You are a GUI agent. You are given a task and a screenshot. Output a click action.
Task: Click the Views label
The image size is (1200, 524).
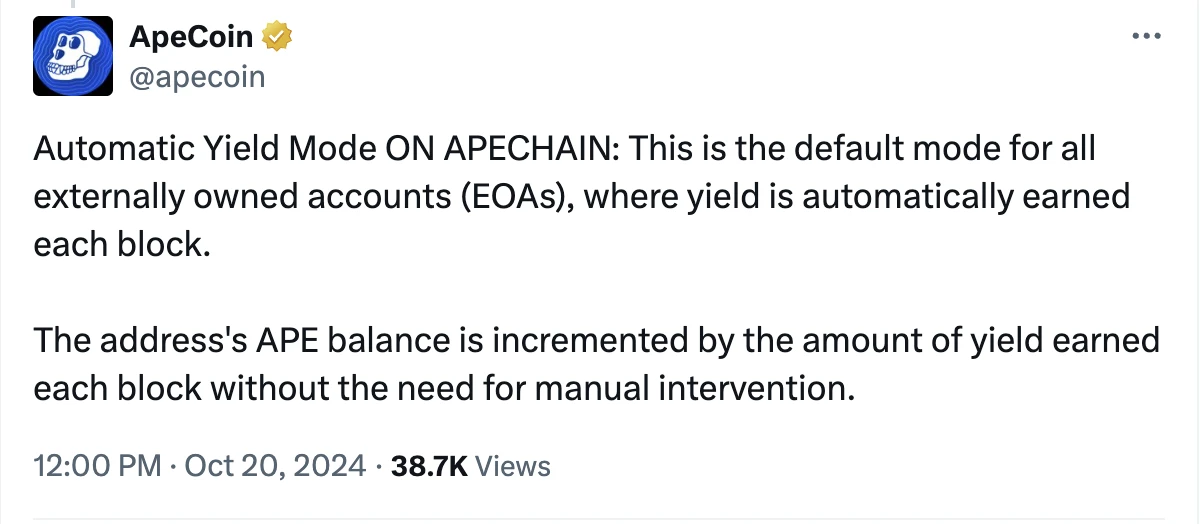pos(513,465)
